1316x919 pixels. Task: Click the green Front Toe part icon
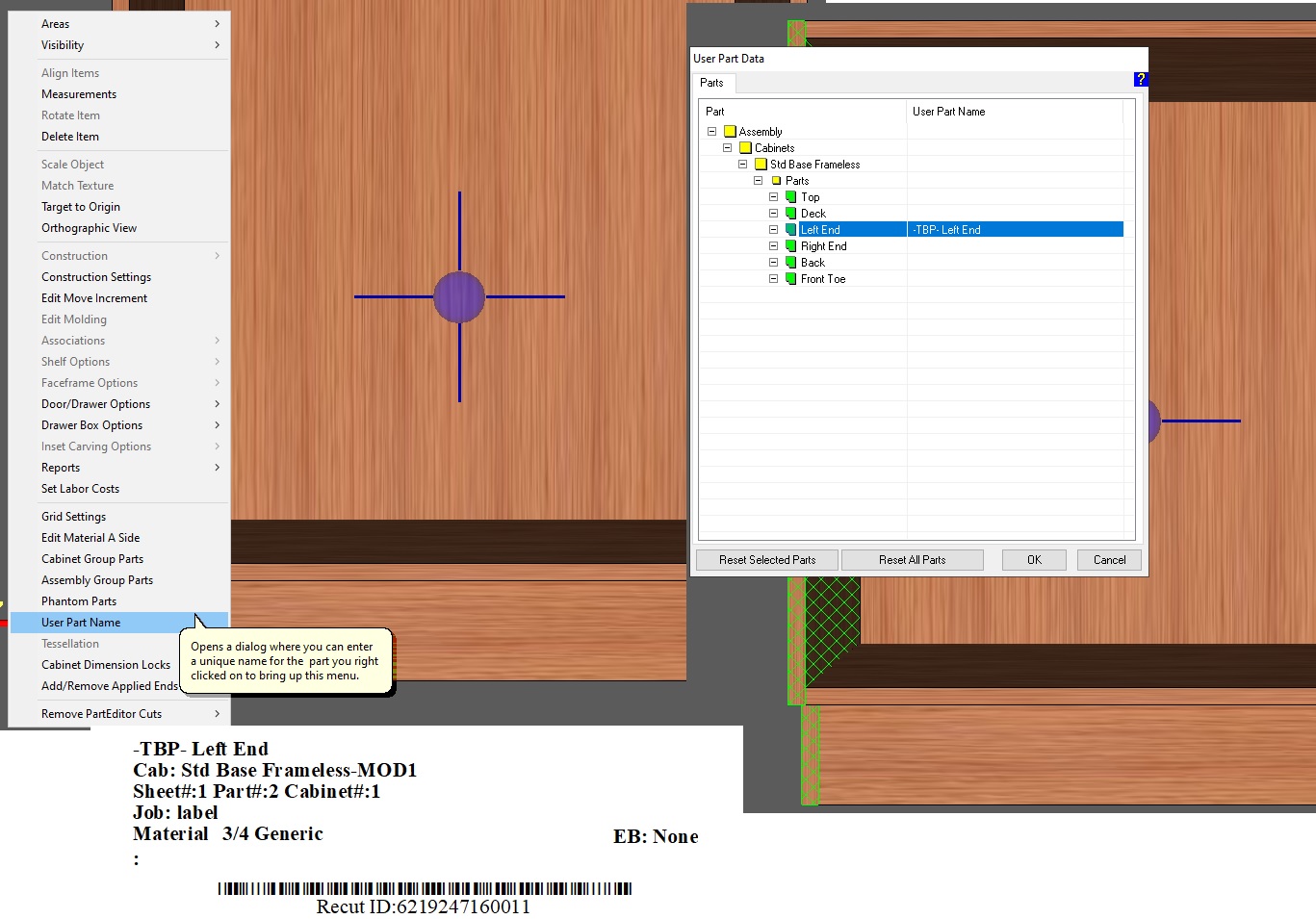[791, 279]
